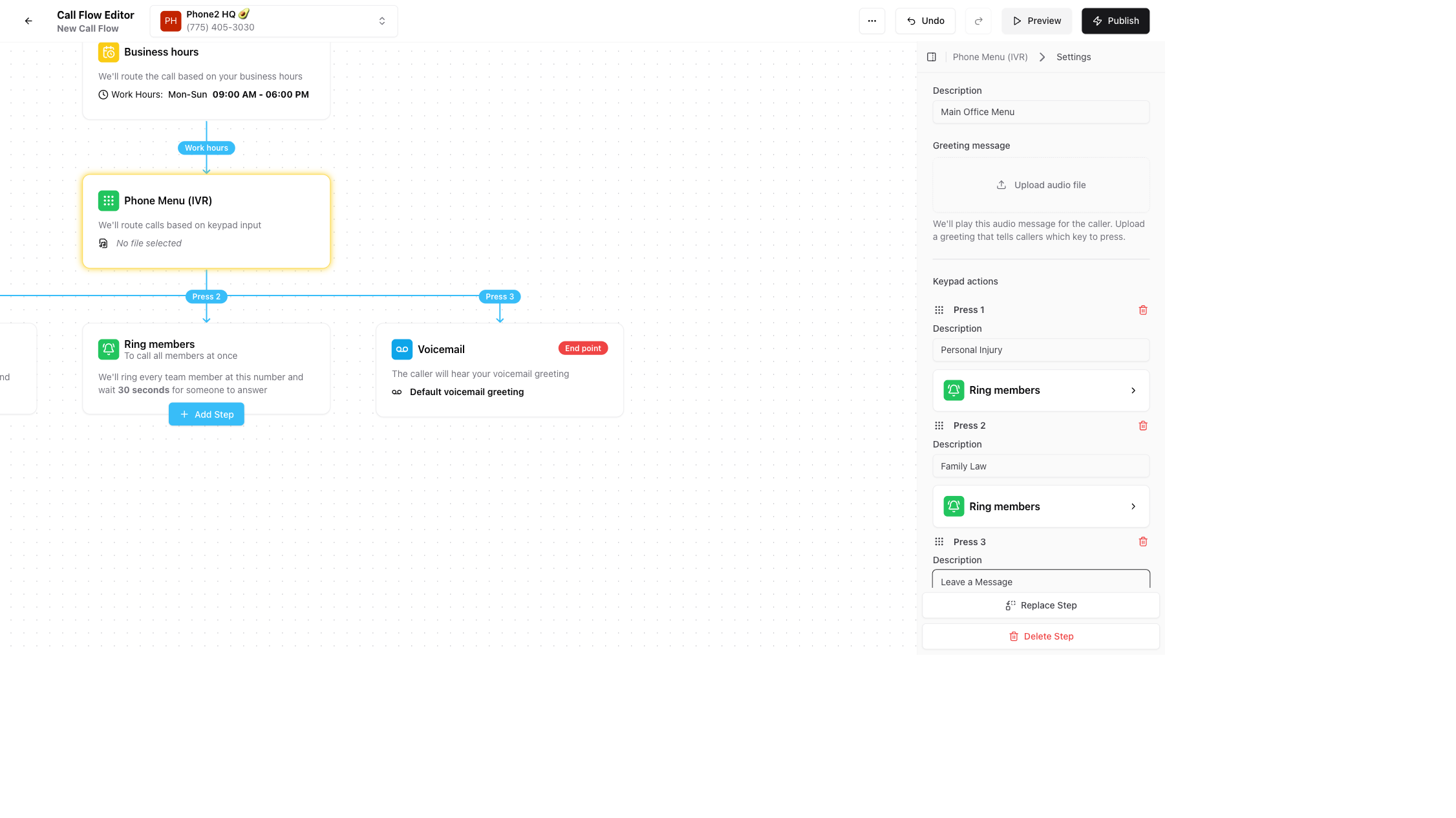Delete the Press 1 keypad action
This screenshot has width=1456, height=818.
click(x=1143, y=310)
